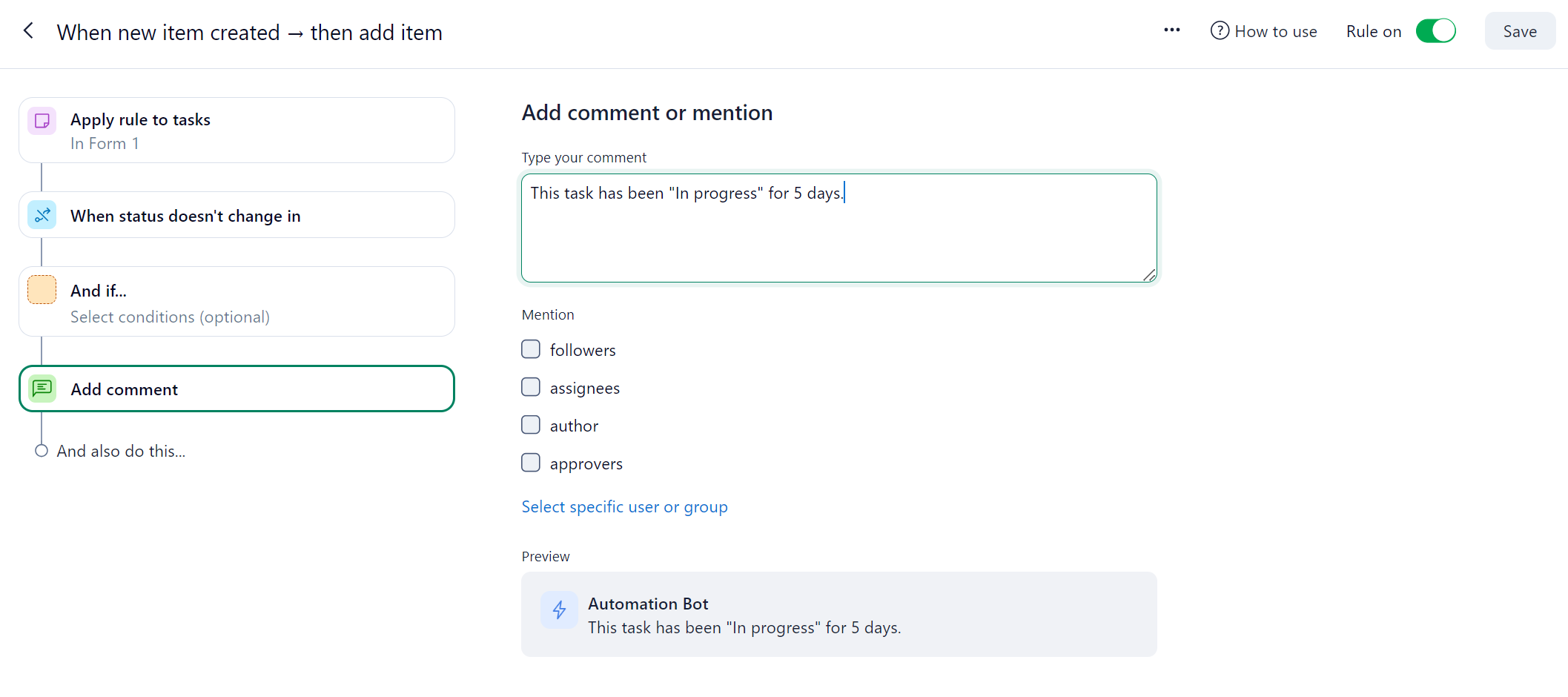
Task: Click the status change trigger icon
Action: click(x=42, y=216)
